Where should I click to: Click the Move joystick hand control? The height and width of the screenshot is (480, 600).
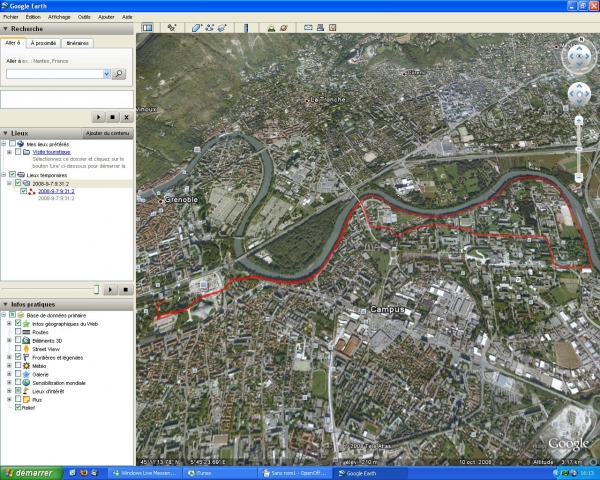(579, 94)
